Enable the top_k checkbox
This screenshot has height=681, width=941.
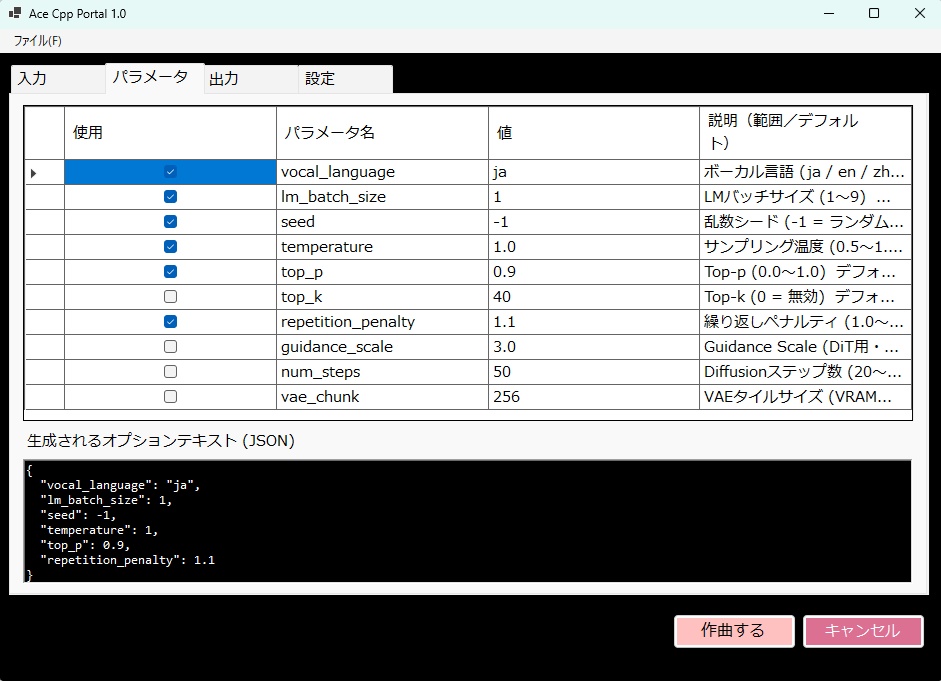pyautogui.click(x=170, y=297)
